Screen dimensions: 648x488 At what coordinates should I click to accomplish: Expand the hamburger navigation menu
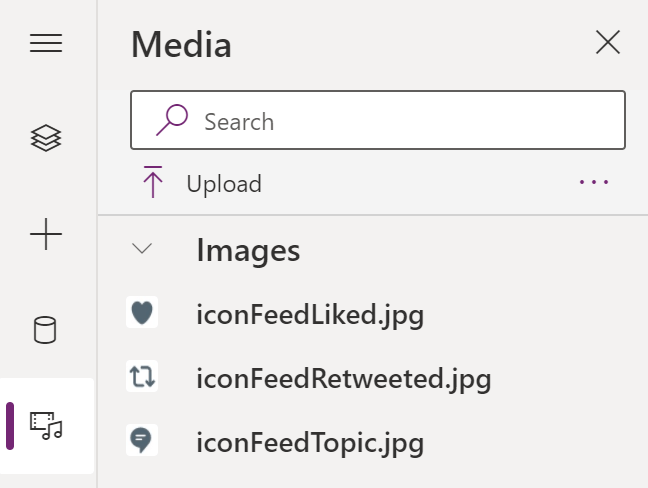46,43
